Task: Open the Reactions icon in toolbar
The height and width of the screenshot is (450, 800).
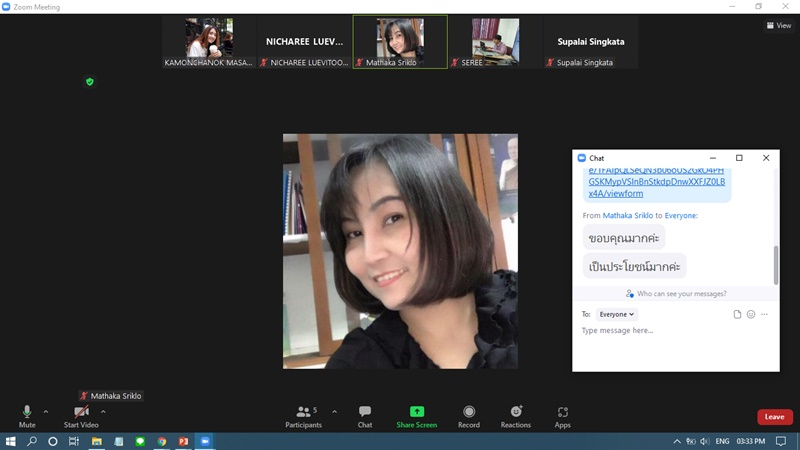Action: pyautogui.click(x=516, y=412)
